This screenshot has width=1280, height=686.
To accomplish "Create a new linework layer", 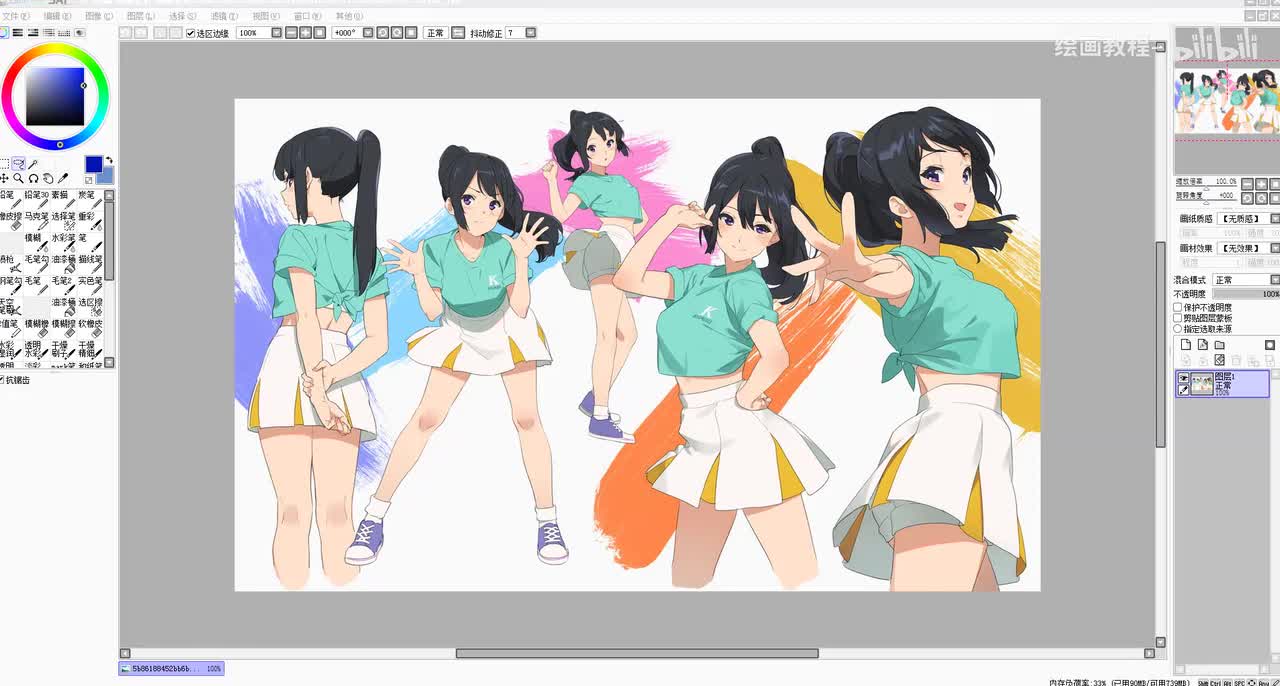I will pos(1203,344).
